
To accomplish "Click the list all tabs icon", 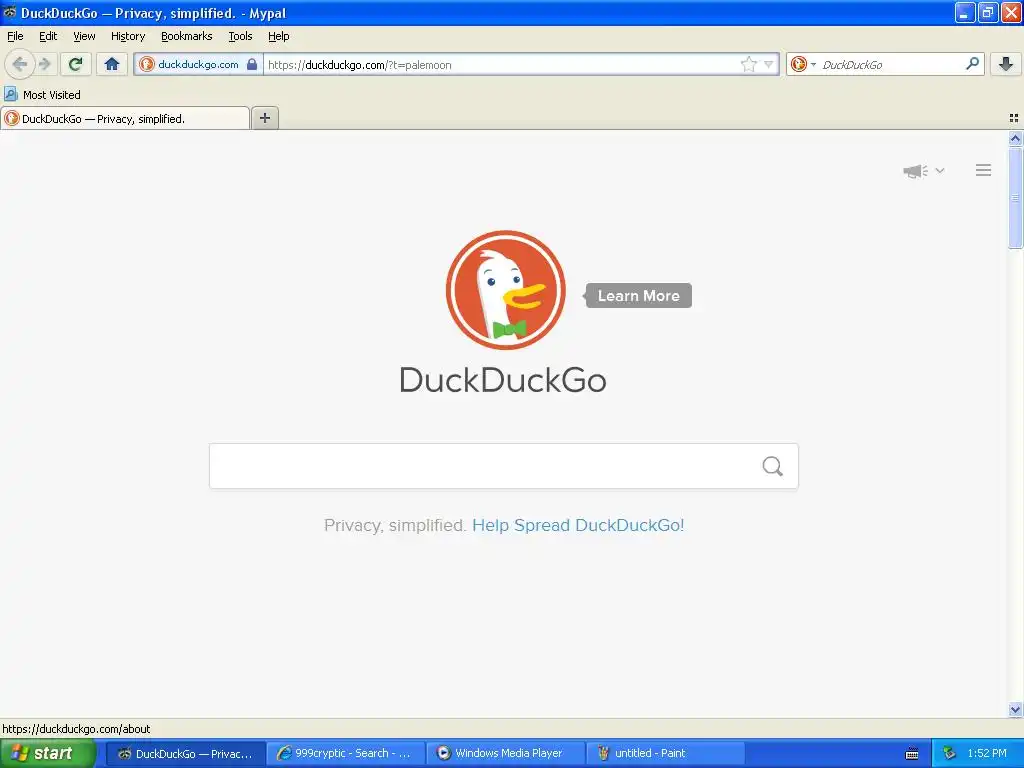I will [x=1014, y=118].
